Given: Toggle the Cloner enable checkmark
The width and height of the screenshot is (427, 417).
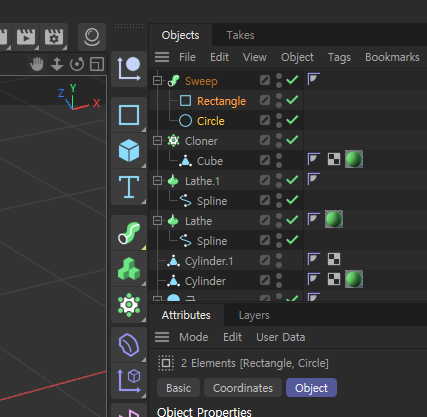Looking at the screenshot, I should pyautogui.click(x=292, y=140).
